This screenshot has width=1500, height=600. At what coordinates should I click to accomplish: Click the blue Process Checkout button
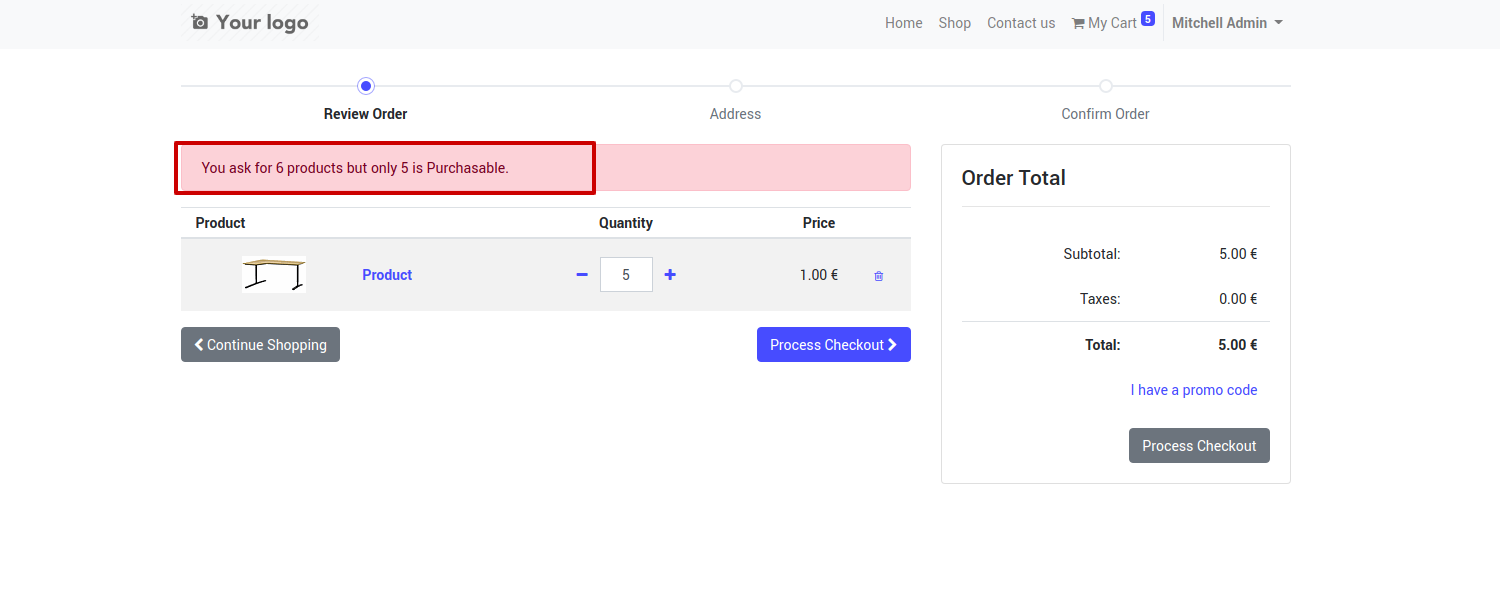tap(834, 345)
